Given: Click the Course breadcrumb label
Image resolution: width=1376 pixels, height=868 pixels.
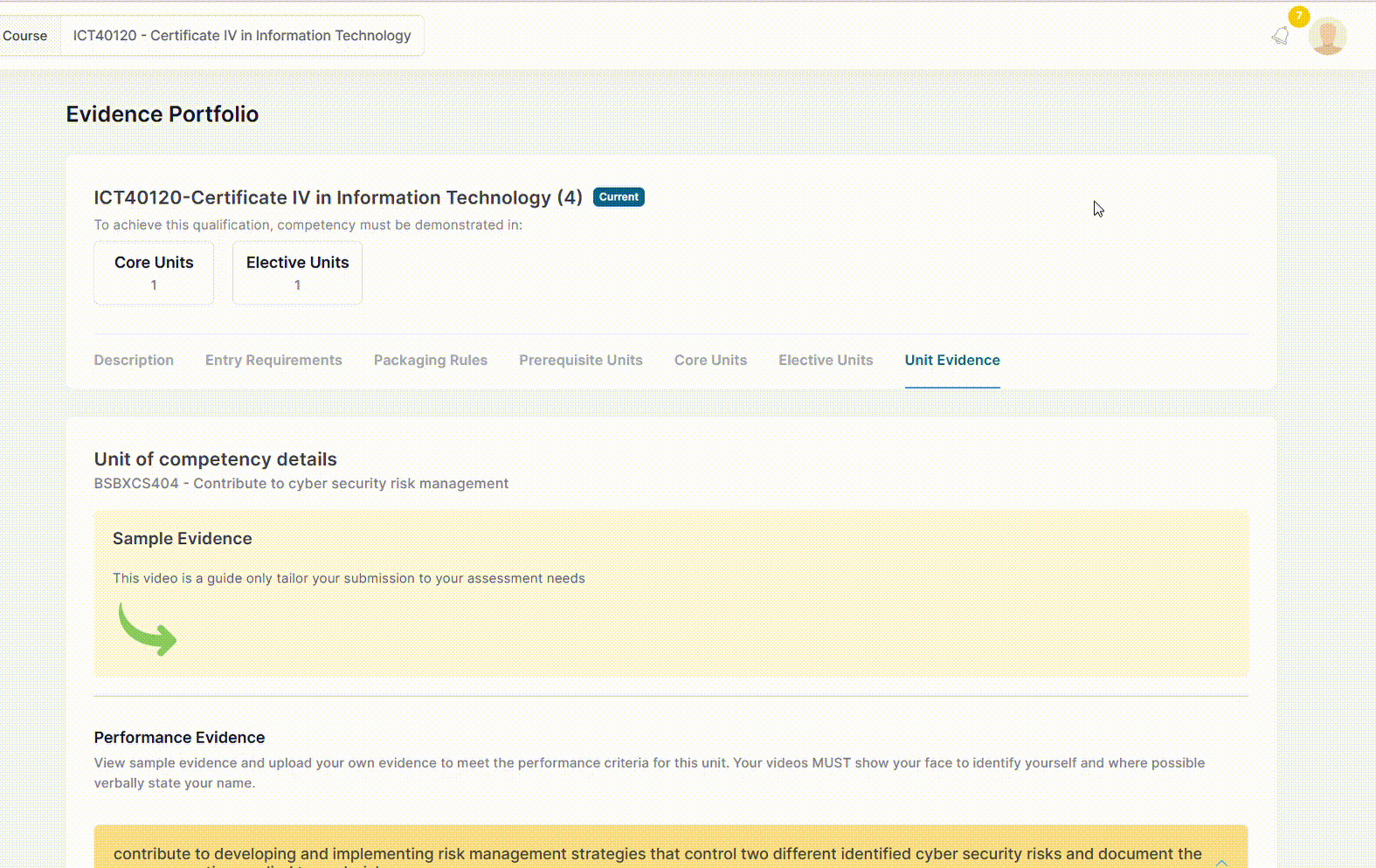Looking at the screenshot, I should [x=25, y=36].
